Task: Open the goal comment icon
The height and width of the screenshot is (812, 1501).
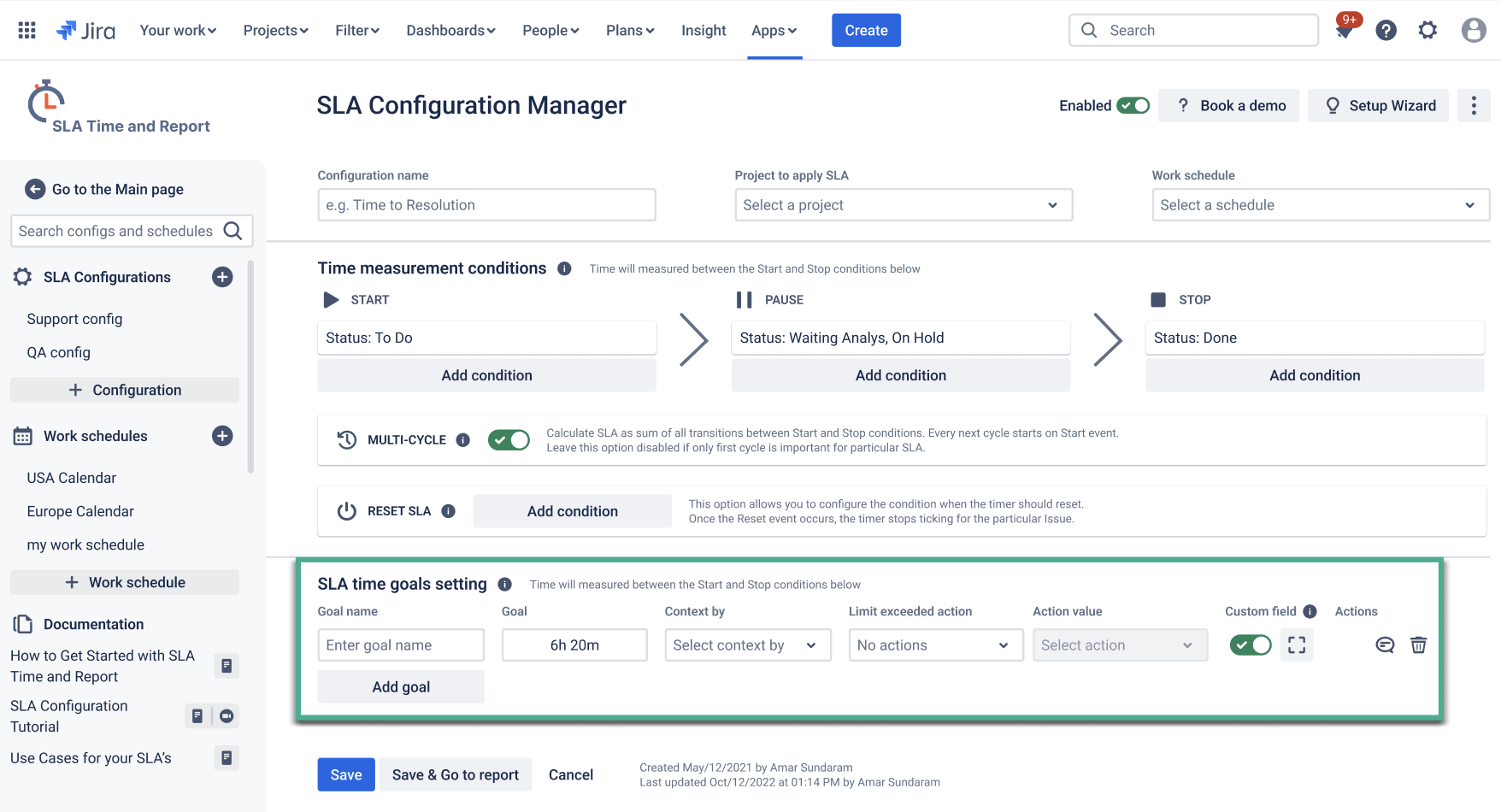Action: pyautogui.click(x=1385, y=645)
